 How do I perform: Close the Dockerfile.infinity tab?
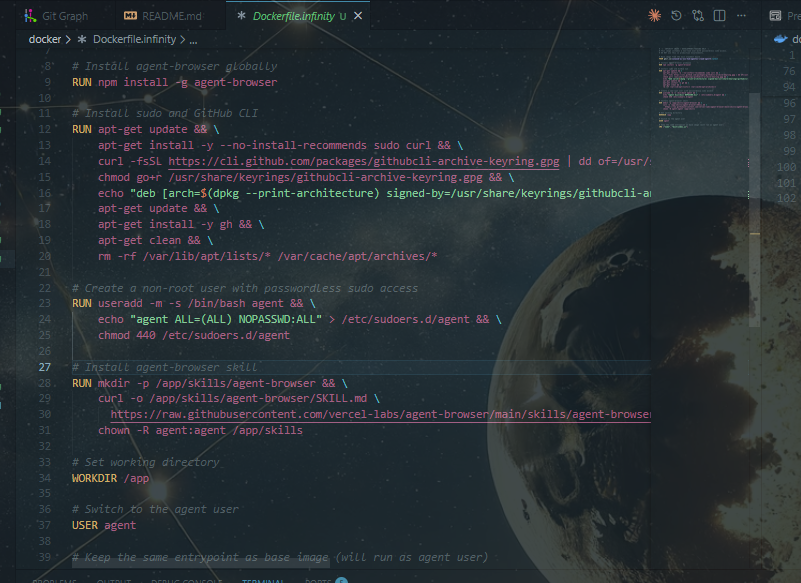point(359,16)
